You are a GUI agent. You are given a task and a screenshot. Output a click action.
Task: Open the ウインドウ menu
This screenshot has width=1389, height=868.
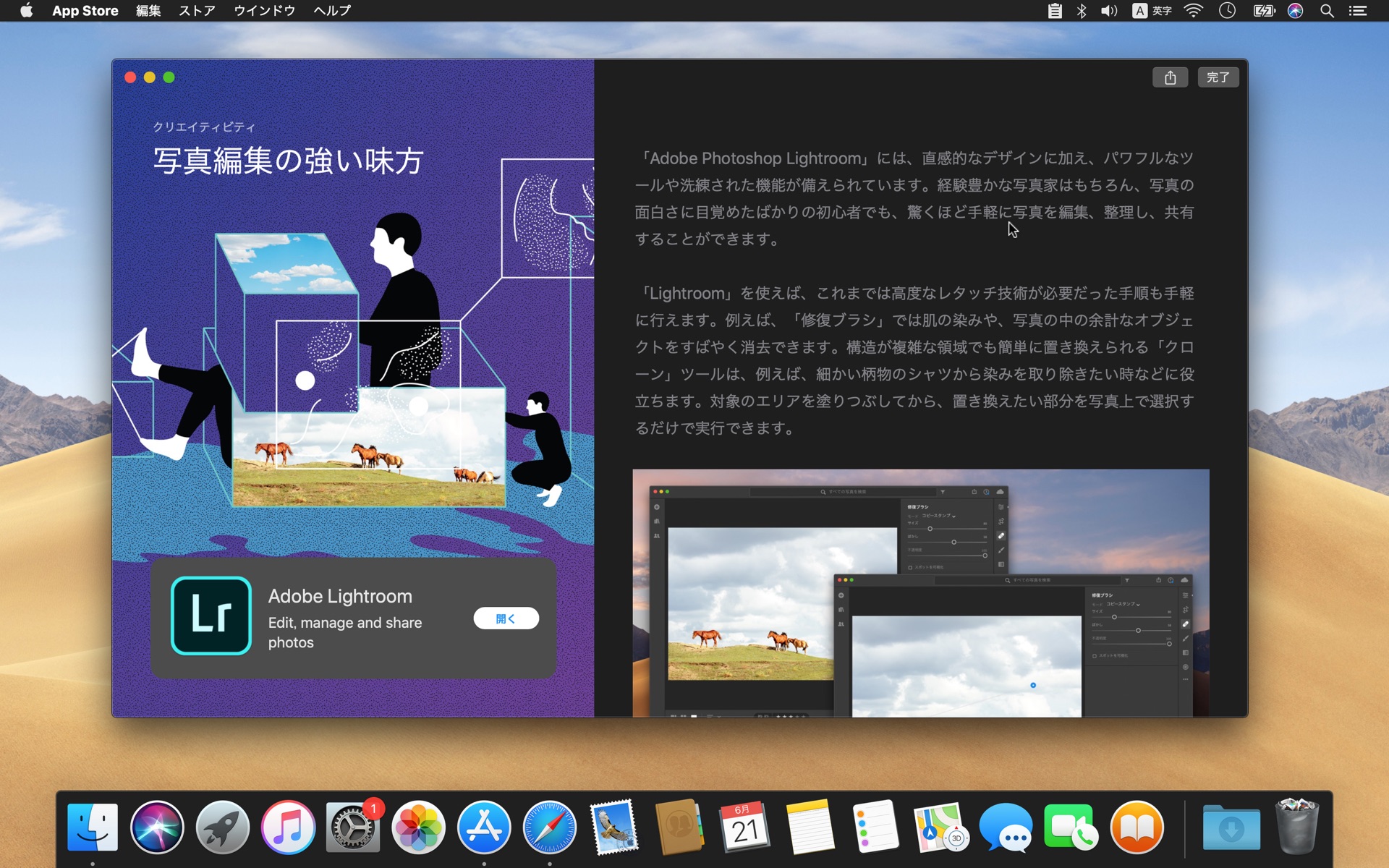pyautogui.click(x=264, y=10)
